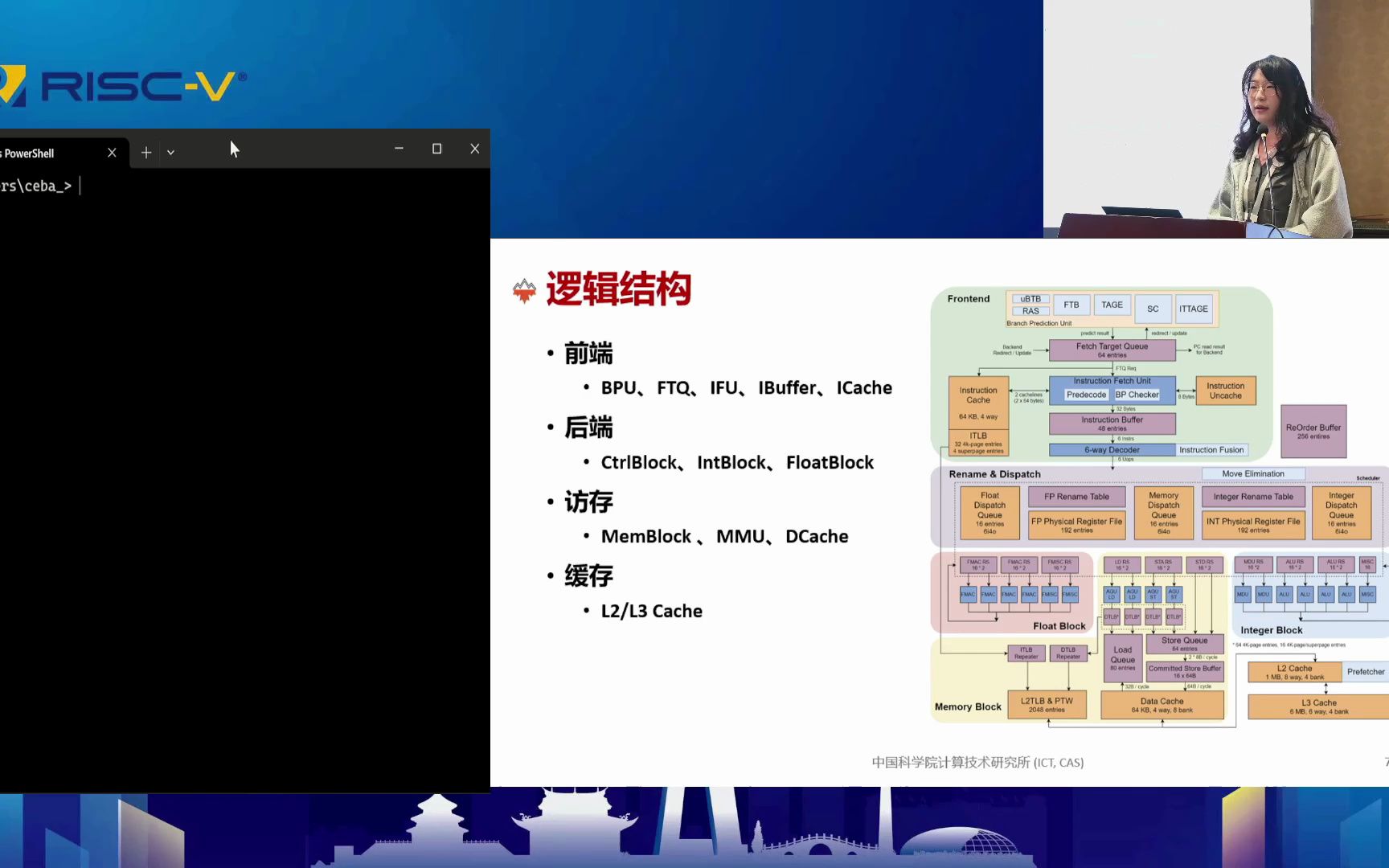Click the INT Physical Register File box
Viewport: 1389px width, 868px height.
tap(1253, 525)
